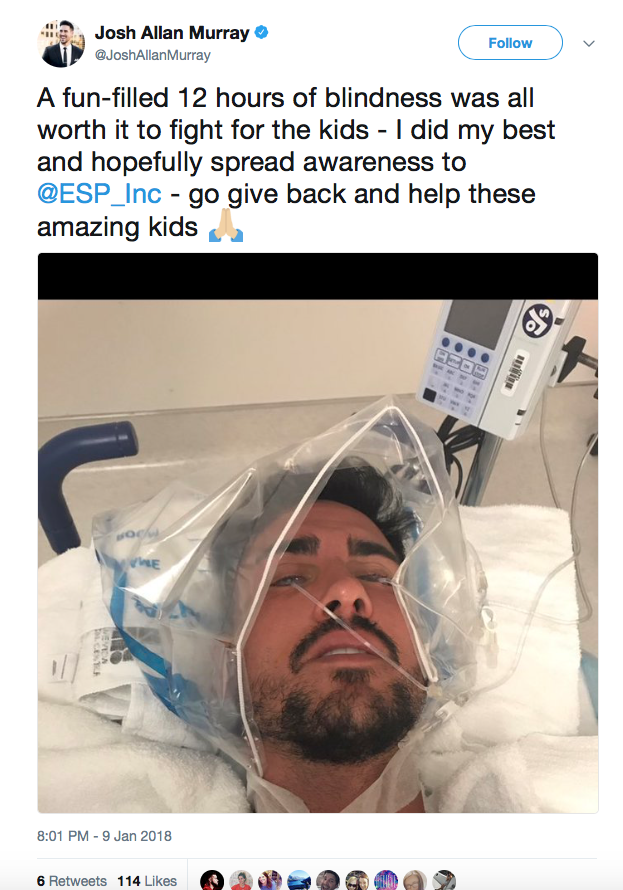Screen dimensions: 623x890
Task: Open the liker avatar of woman in red top
Action: 241,880
